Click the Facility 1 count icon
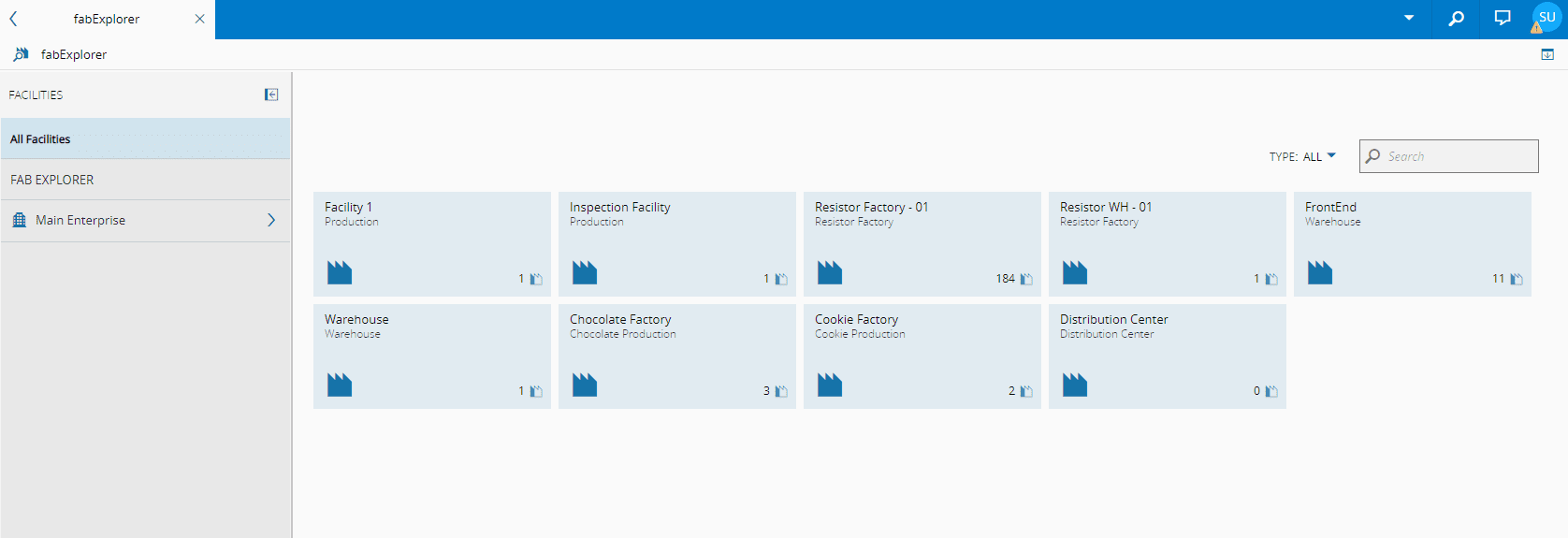Screen dimensions: 1568x538 tap(536, 279)
